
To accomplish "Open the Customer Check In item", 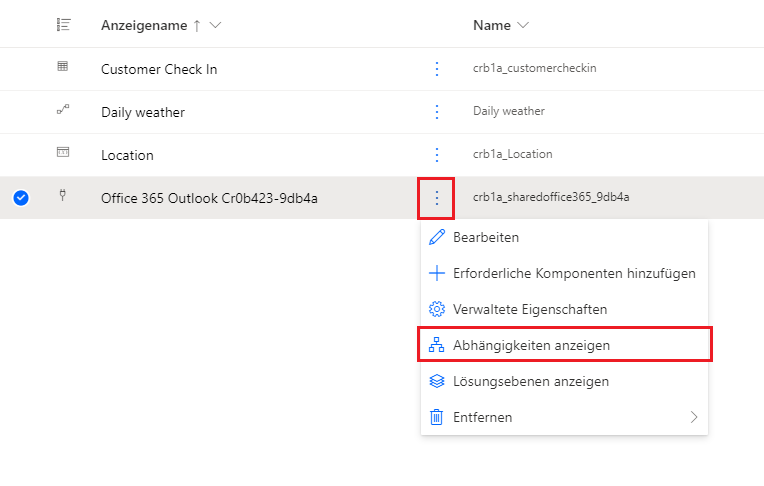I will (159, 69).
